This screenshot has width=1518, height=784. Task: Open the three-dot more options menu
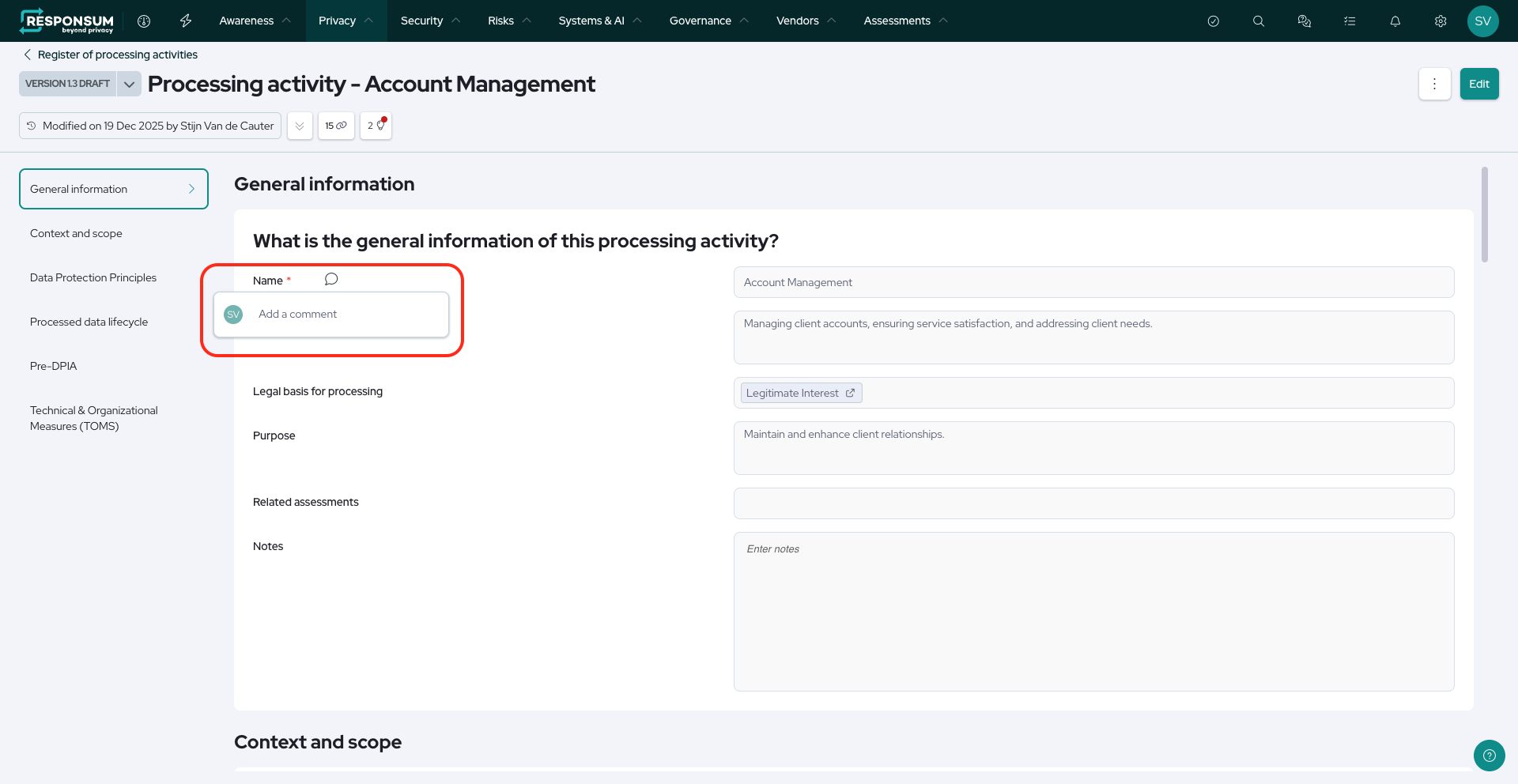(1434, 84)
